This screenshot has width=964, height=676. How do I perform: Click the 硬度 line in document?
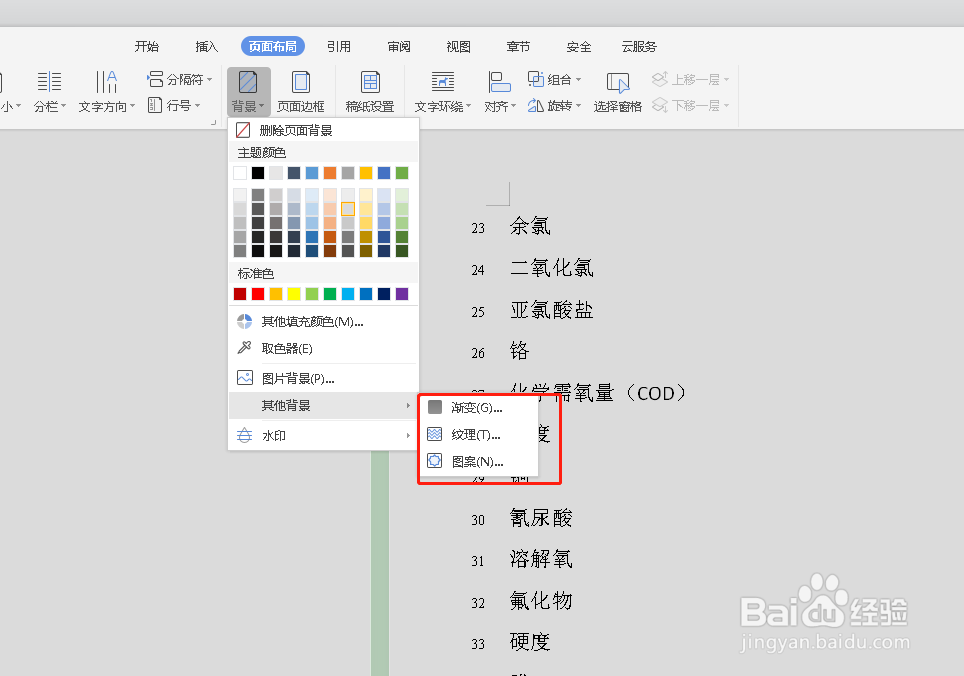pyautogui.click(x=530, y=642)
